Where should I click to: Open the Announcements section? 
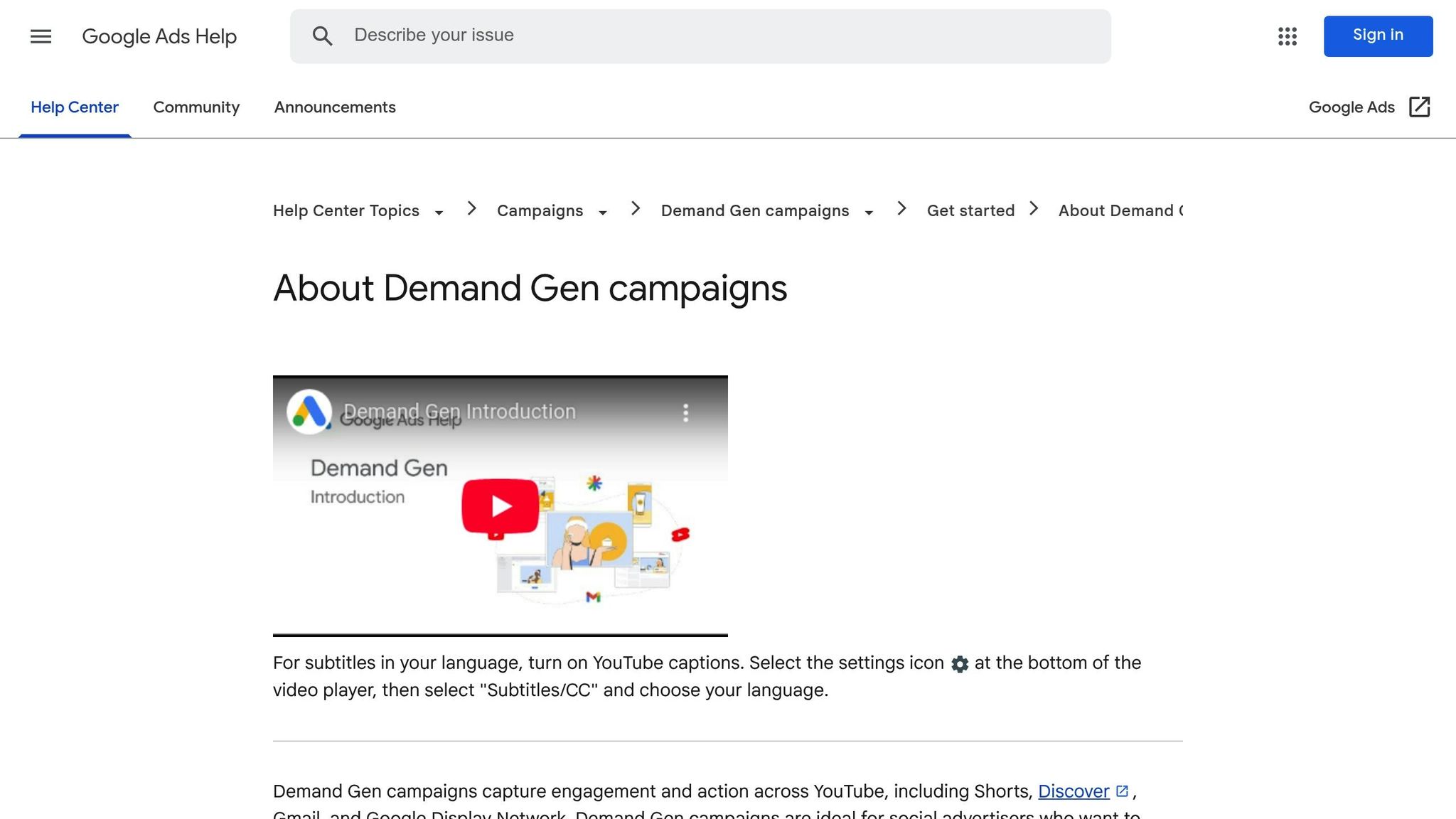tap(335, 107)
